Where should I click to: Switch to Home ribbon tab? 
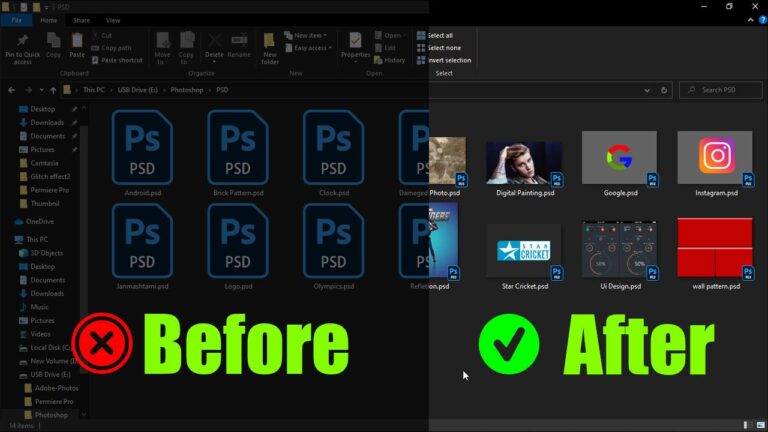(48, 20)
